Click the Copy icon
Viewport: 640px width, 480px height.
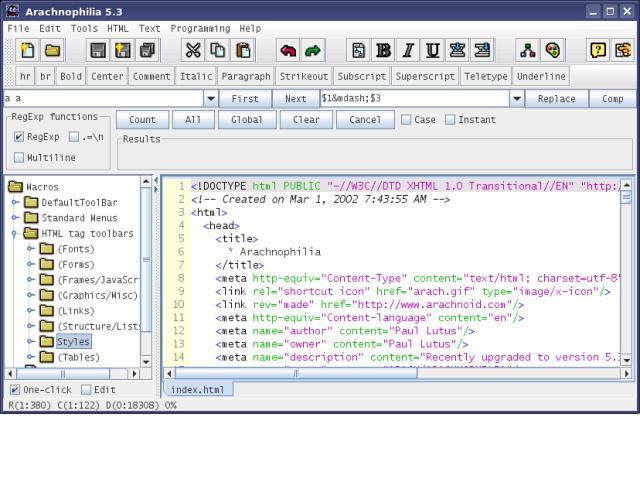218,51
